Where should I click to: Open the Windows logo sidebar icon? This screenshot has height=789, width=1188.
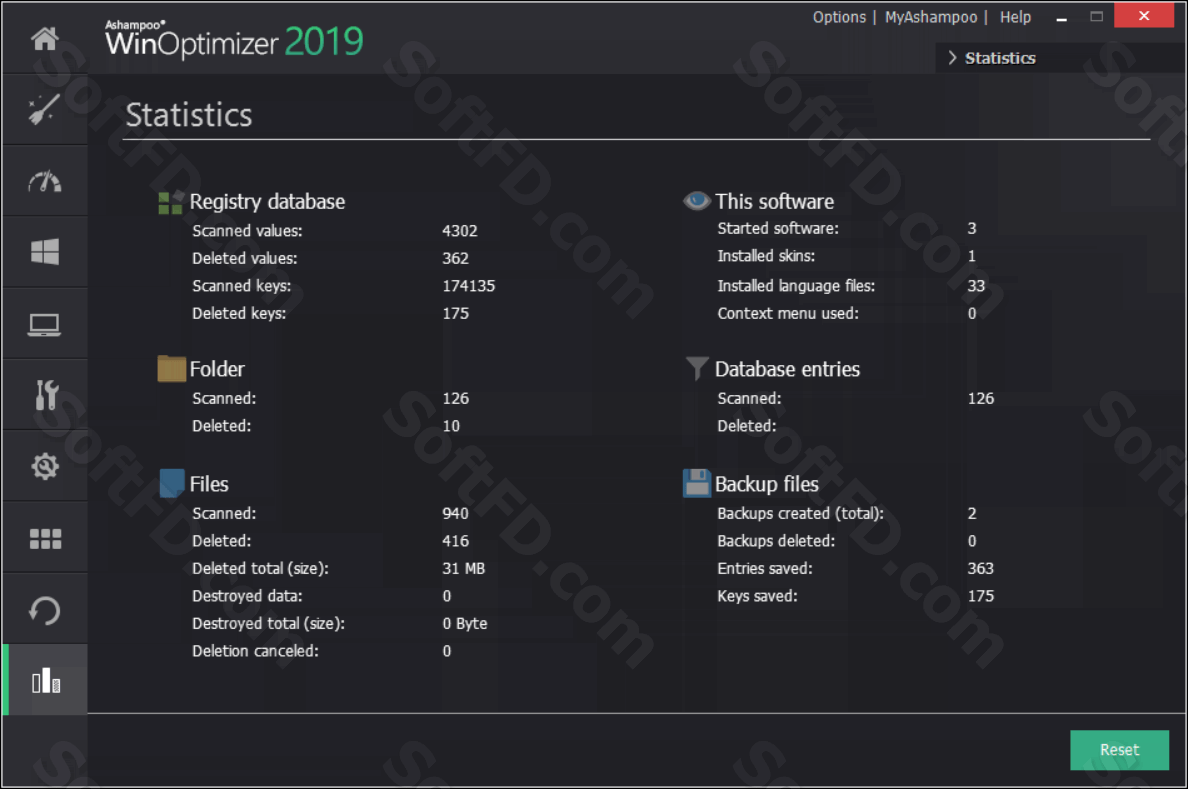click(45, 252)
